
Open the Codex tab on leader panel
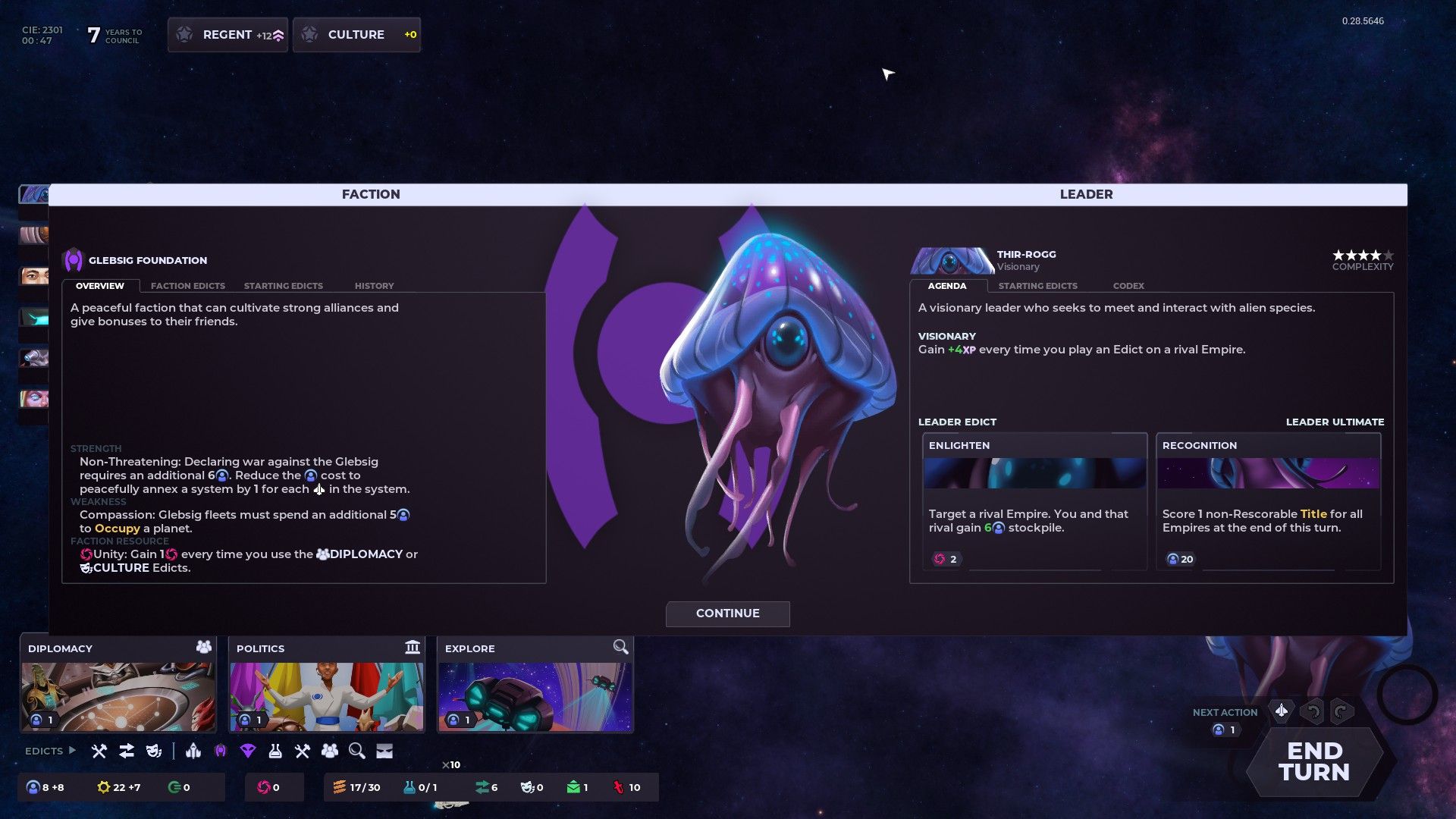point(1128,286)
